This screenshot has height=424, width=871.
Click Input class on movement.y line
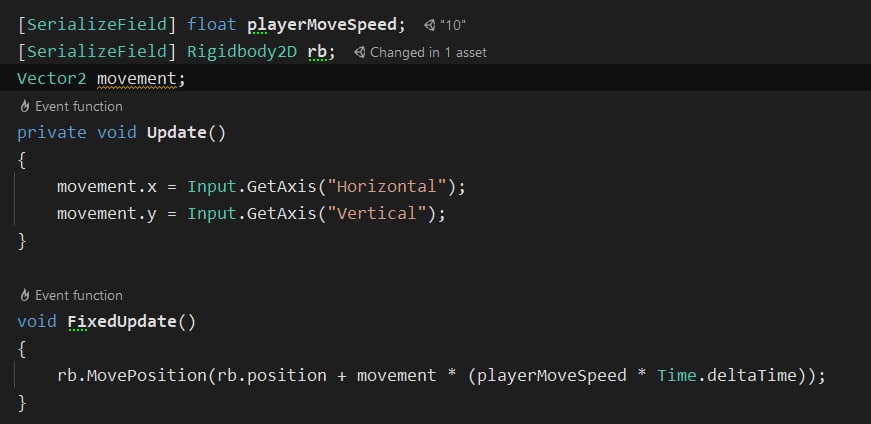(212, 213)
